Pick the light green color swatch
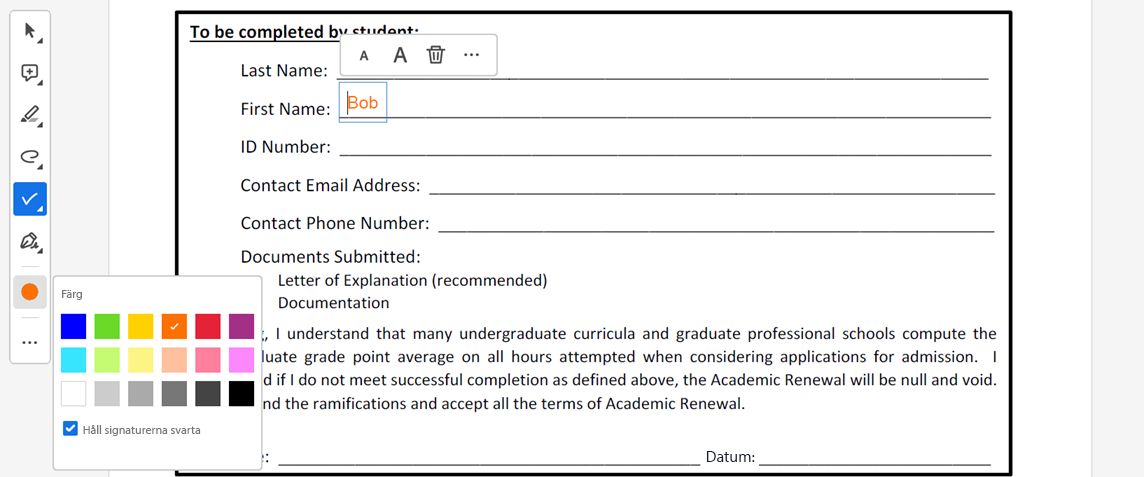The width and height of the screenshot is (1144, 477). (107, 360)
